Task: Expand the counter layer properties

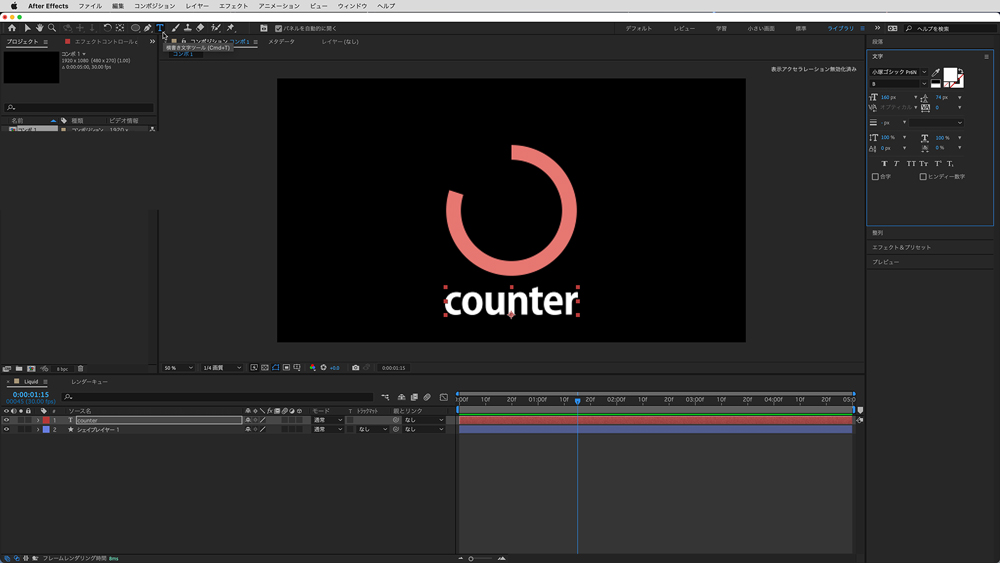Action: (x=38, y=420)
